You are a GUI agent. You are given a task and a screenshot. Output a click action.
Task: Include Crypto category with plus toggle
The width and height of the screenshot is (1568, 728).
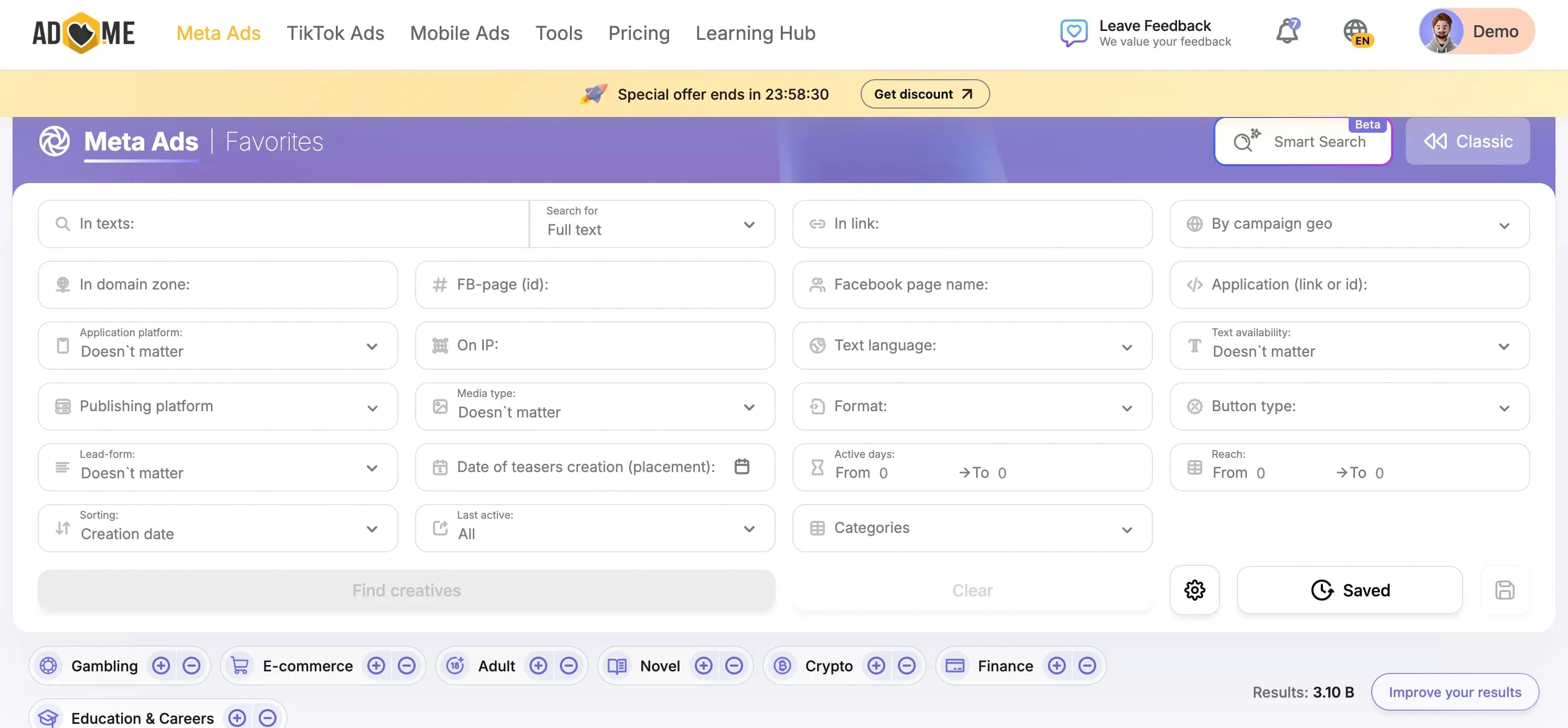tap(876, 666)
